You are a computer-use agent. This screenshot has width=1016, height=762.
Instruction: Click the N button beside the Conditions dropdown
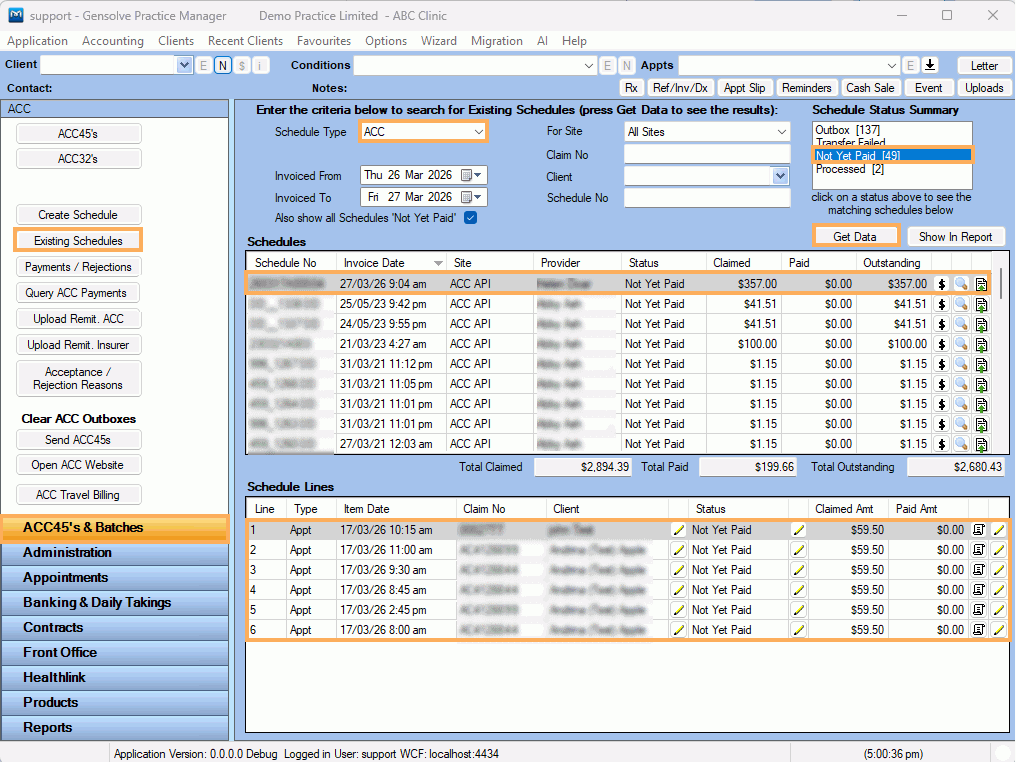pos(627,65)
